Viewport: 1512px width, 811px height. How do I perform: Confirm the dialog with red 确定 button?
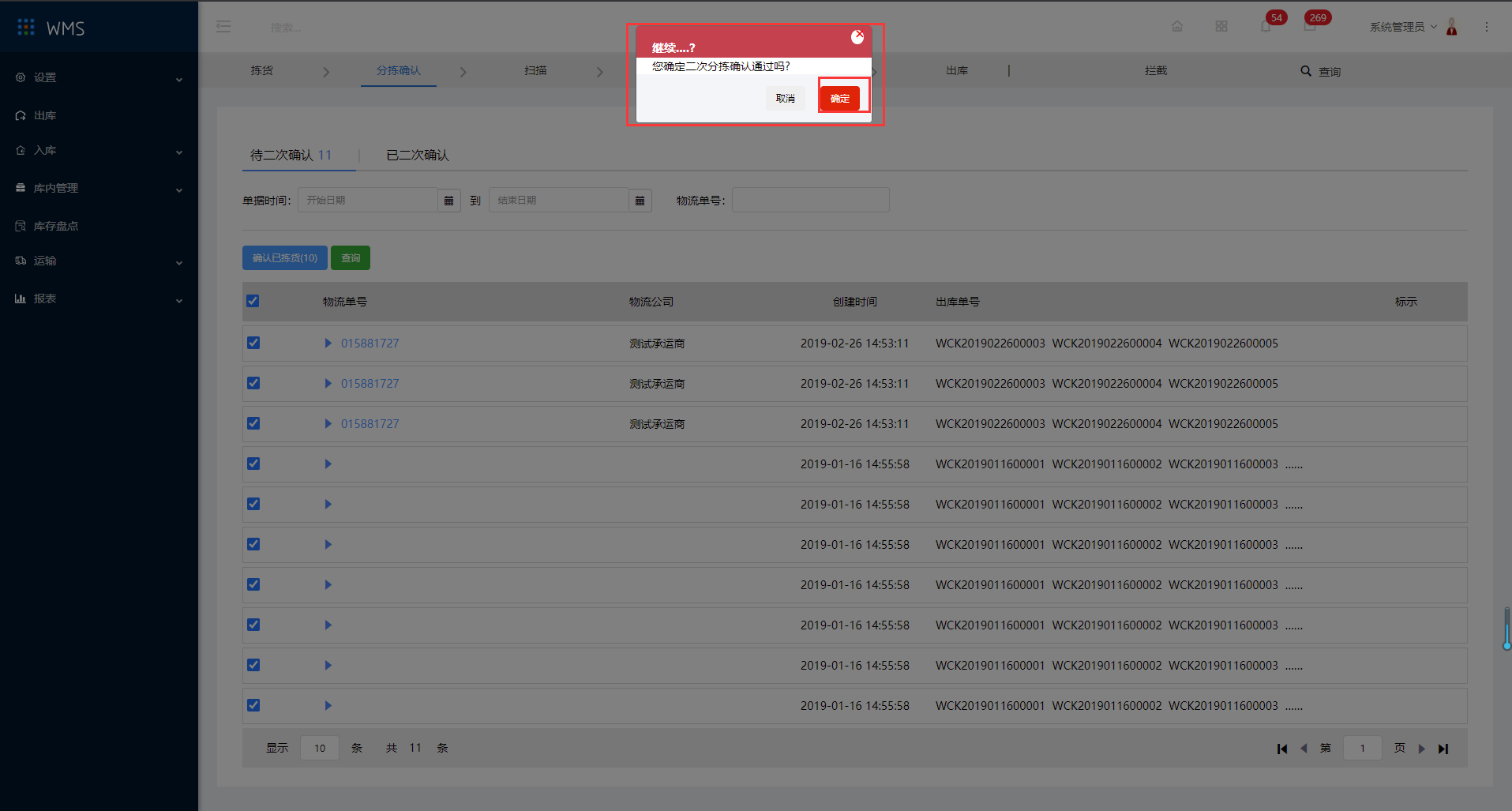[x=839, y=99]
